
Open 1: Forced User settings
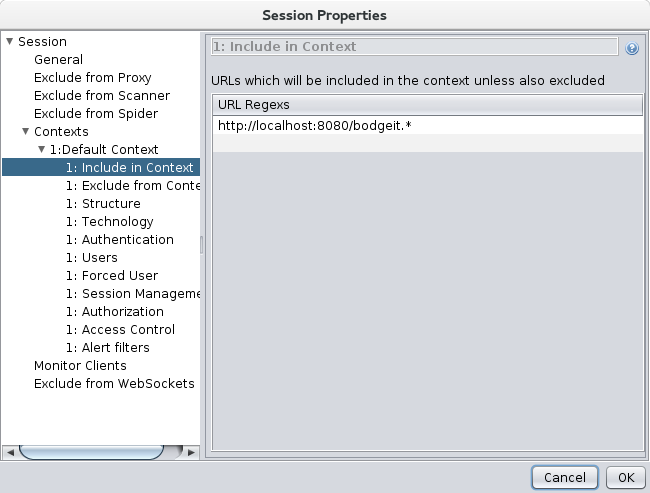point(111,276)
